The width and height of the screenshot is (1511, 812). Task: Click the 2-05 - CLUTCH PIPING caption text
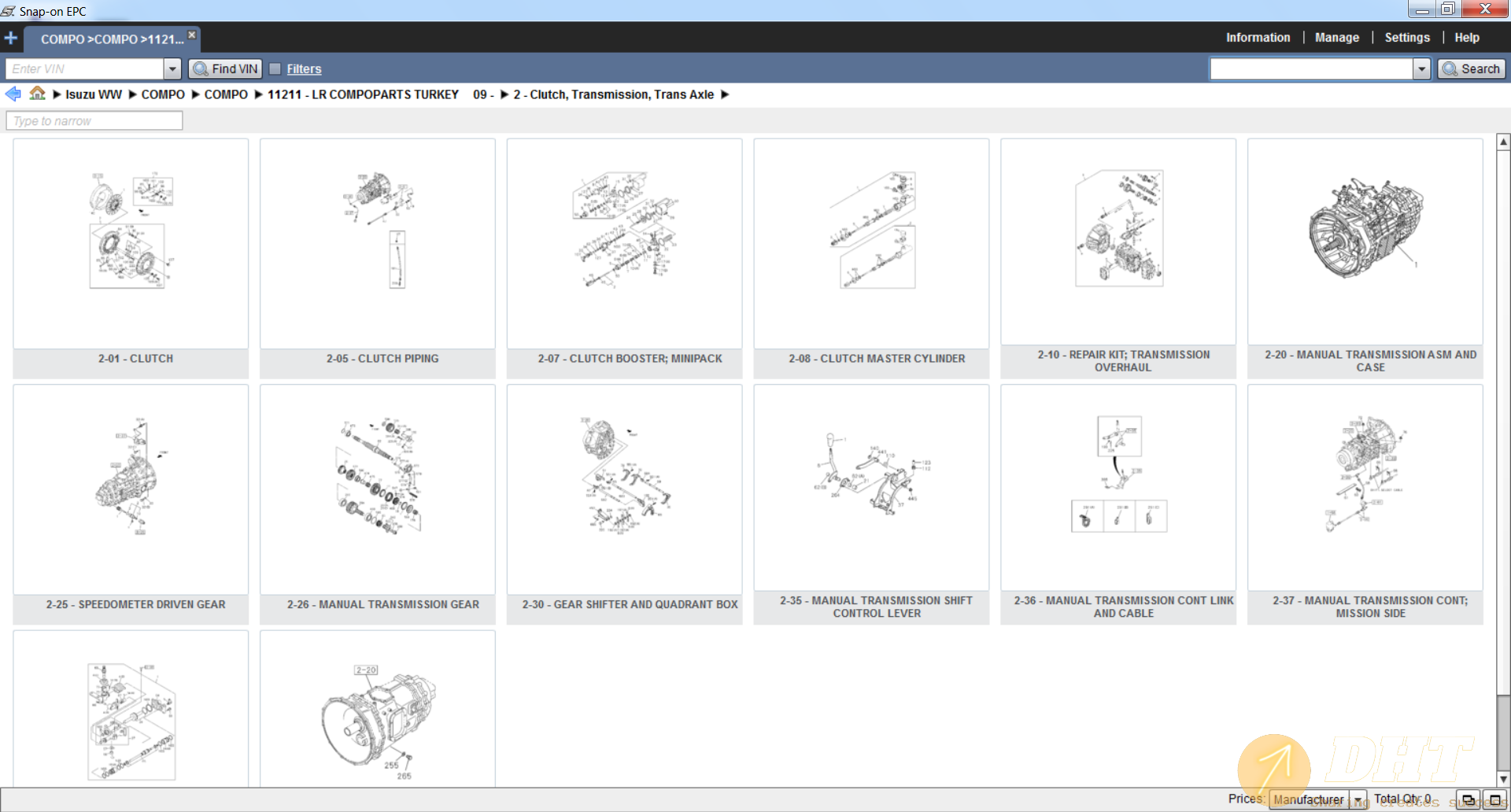click(x=382, y=359)
